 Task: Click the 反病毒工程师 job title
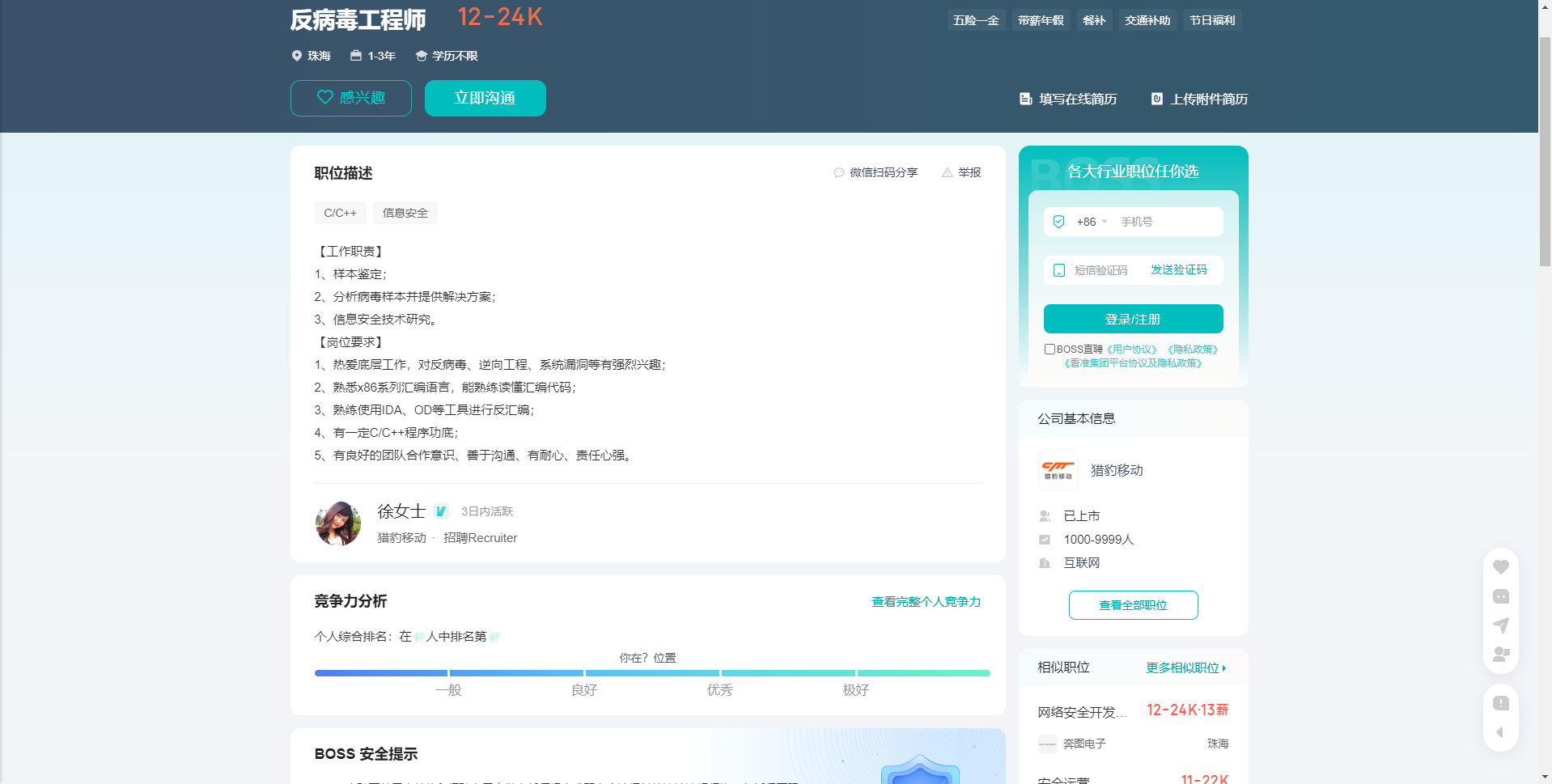pos(358,19)
